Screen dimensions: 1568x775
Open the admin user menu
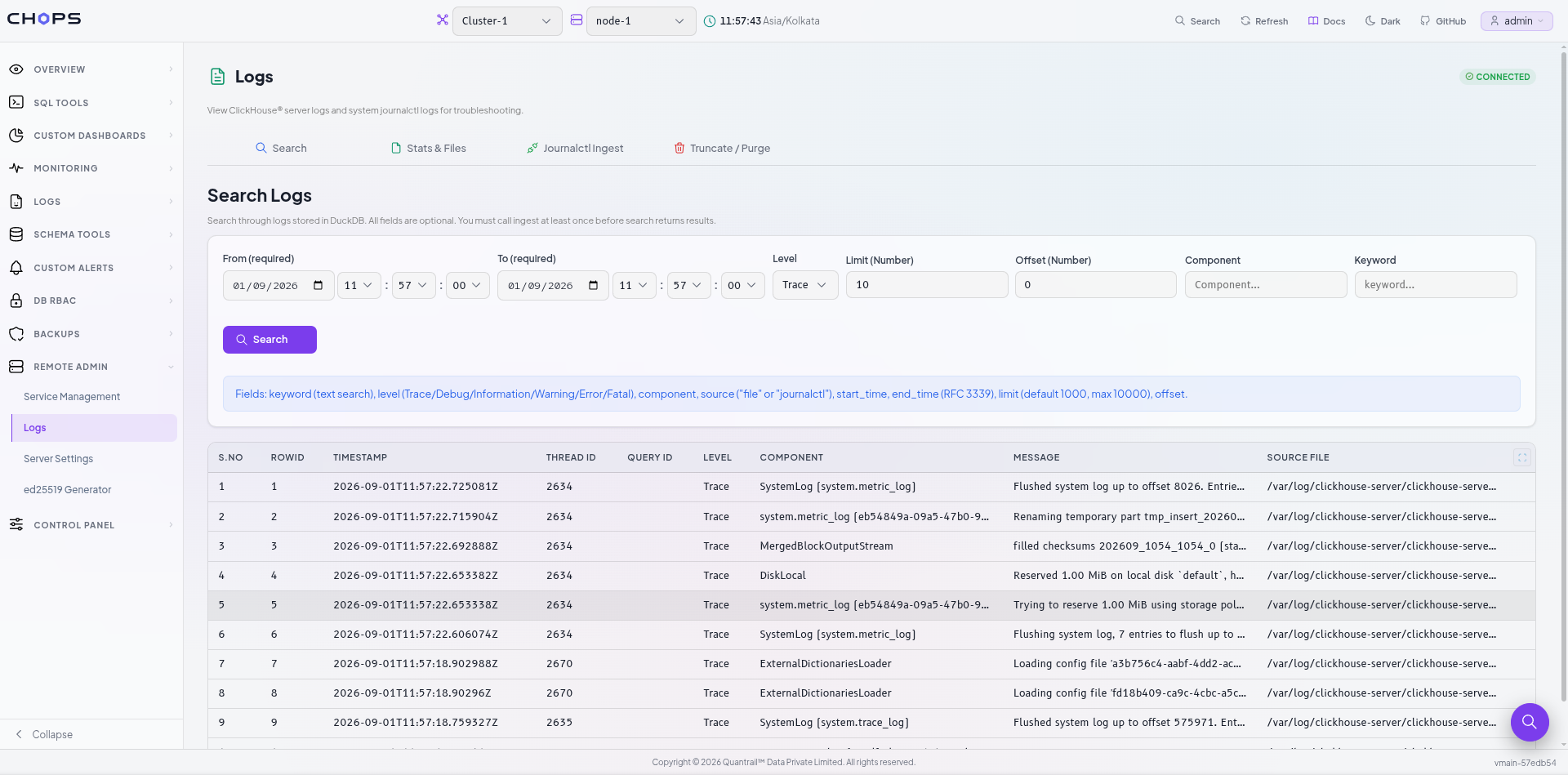[1517, 21]
